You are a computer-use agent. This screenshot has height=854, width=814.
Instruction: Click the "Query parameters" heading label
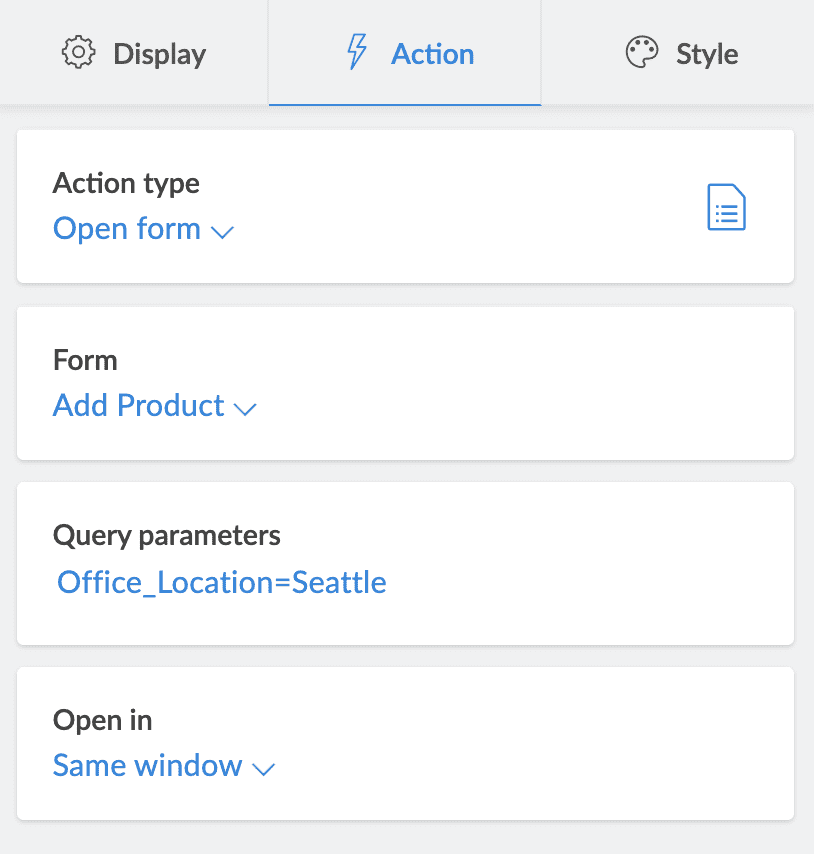click(x=166, y=535)
